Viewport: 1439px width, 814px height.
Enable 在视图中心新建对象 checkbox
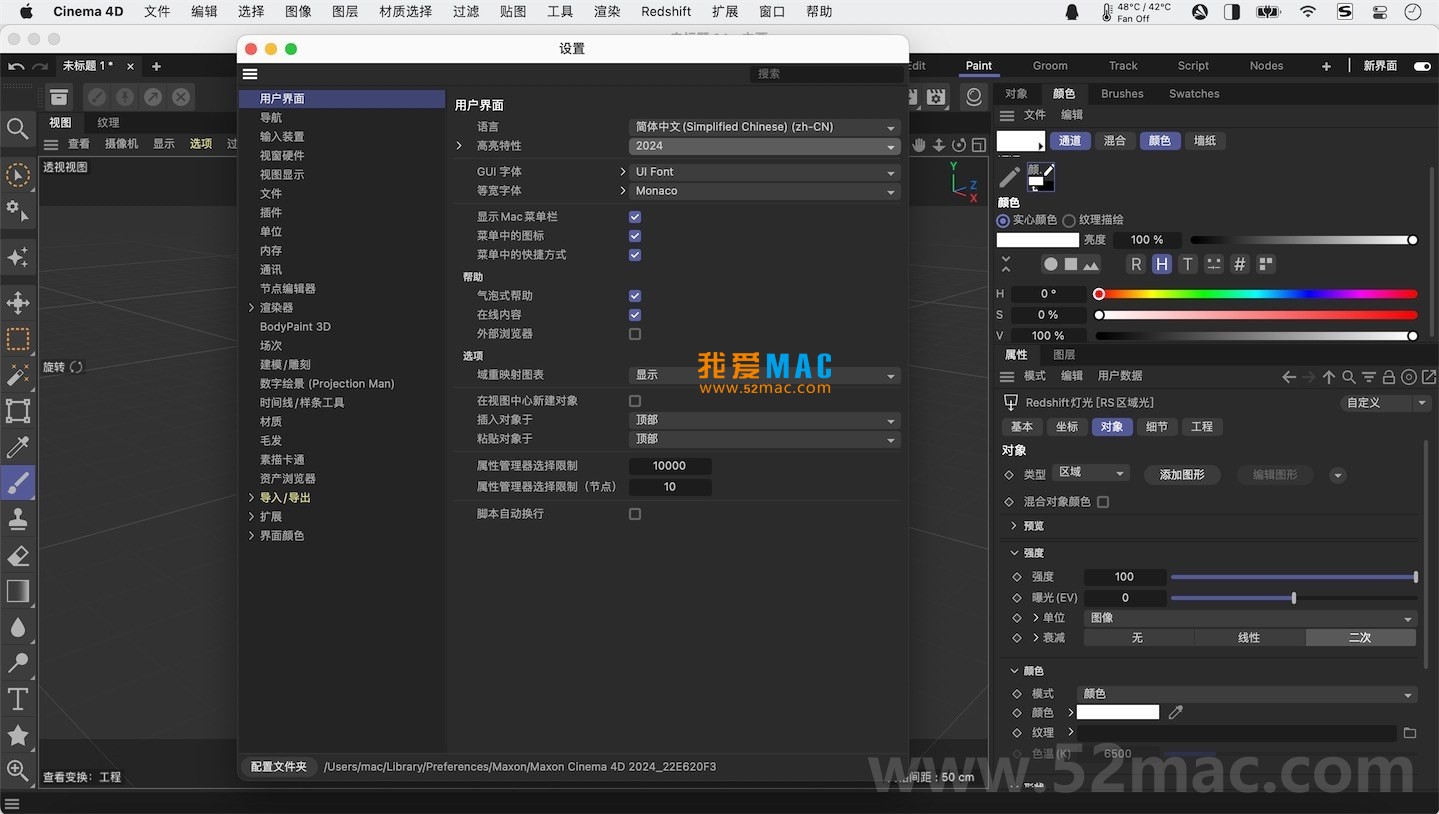pyautogui.click(x=635, y=401)
